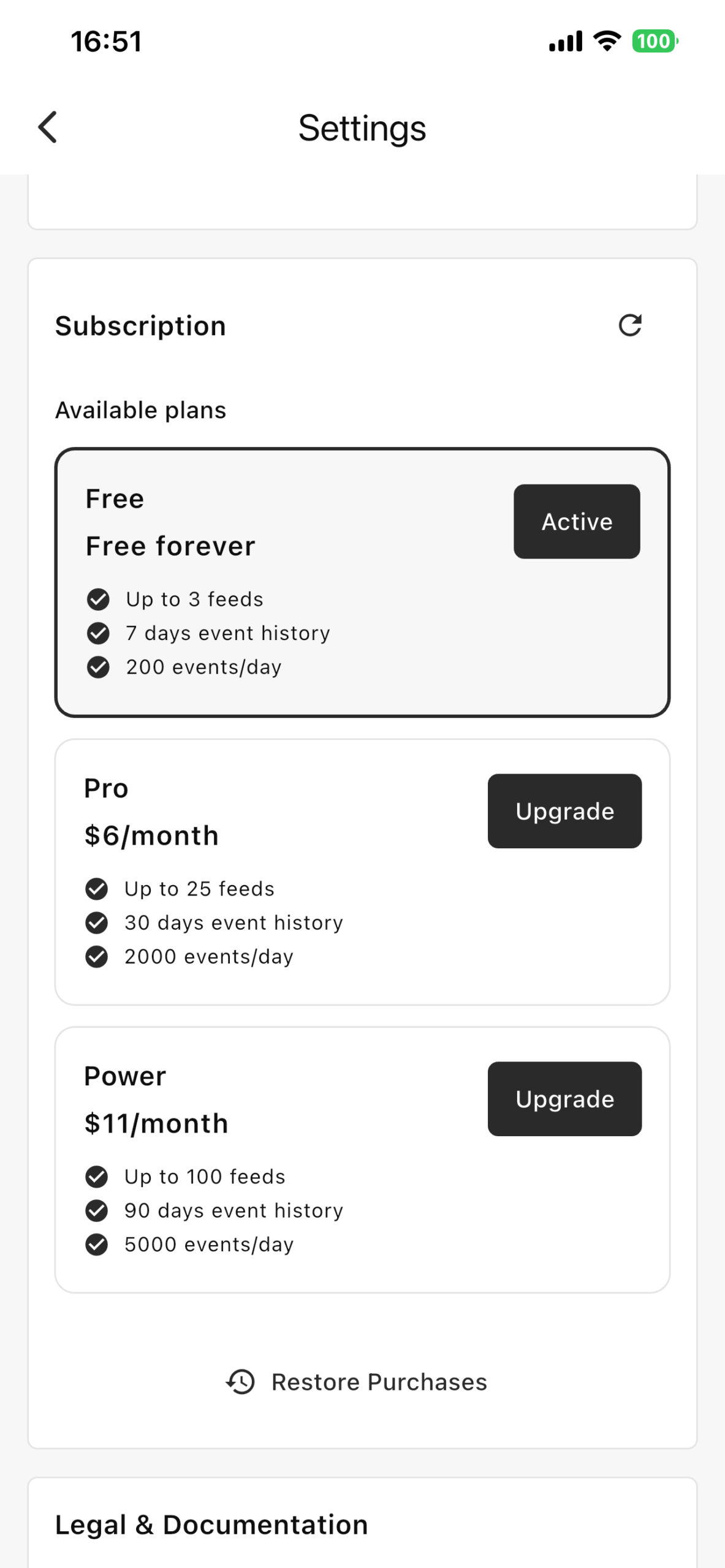The width and height of the screenshot is (725, 1568).
Task: Refresh the Subscription status
Action: click(629, 325)
